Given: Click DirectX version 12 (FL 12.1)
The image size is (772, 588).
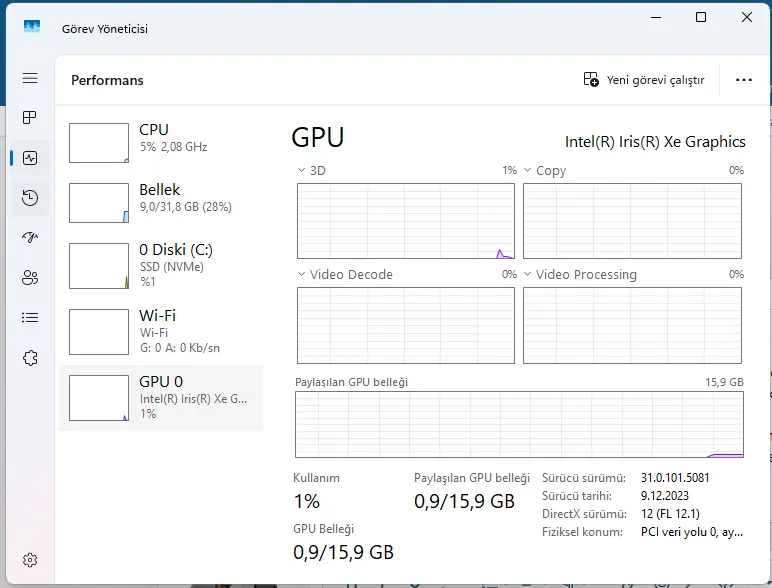Looking at the screenshot, I should tap(670, 514).
